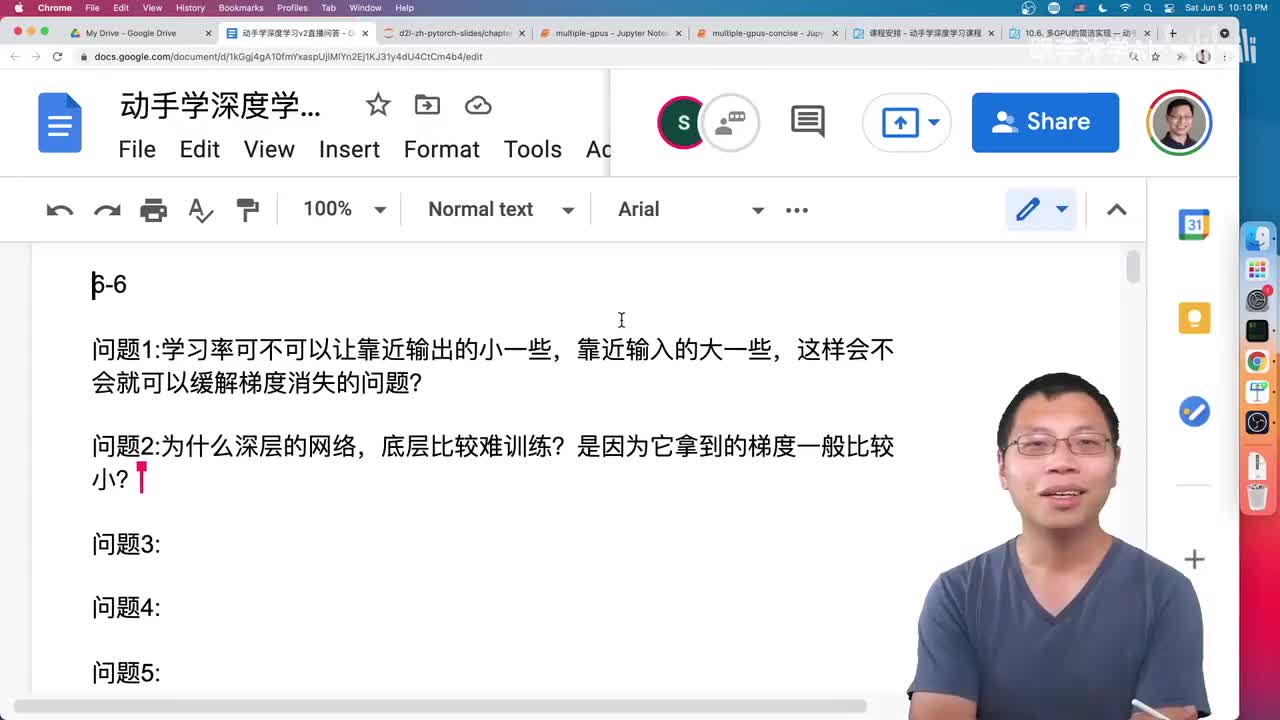Click the vertical scrollbar thumb
1280x720 pixels.
point(1133,268)
